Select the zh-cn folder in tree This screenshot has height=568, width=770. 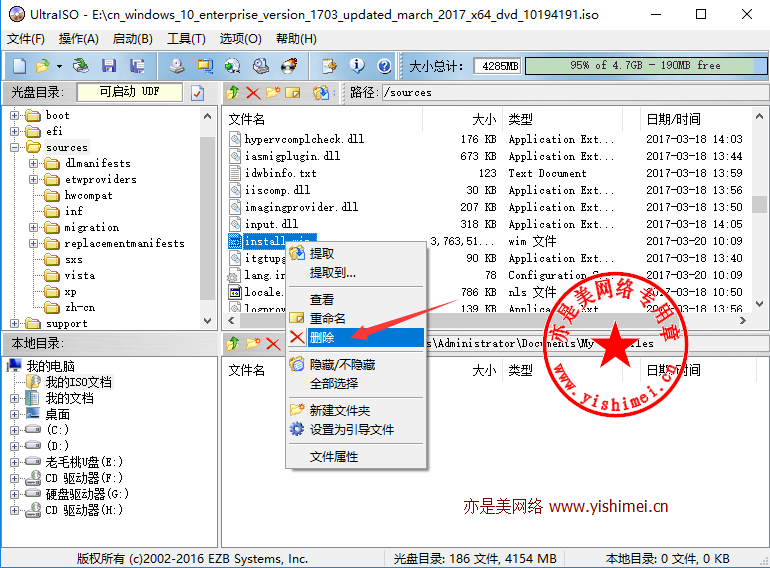coord(80,307)
